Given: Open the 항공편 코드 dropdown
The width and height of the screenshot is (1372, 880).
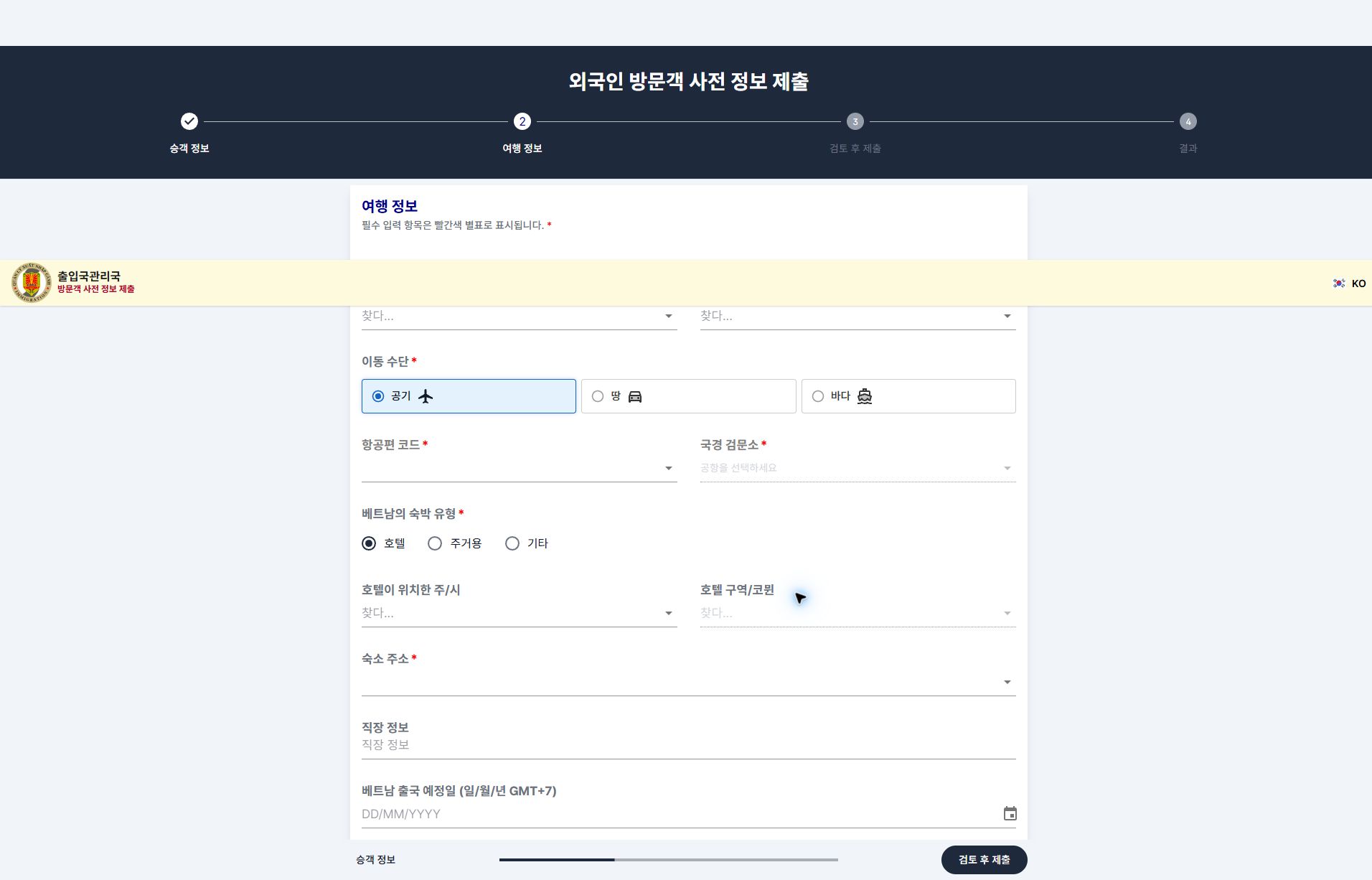Looking at the screenshot, I should pyautogui.click(x=520, y=468).
